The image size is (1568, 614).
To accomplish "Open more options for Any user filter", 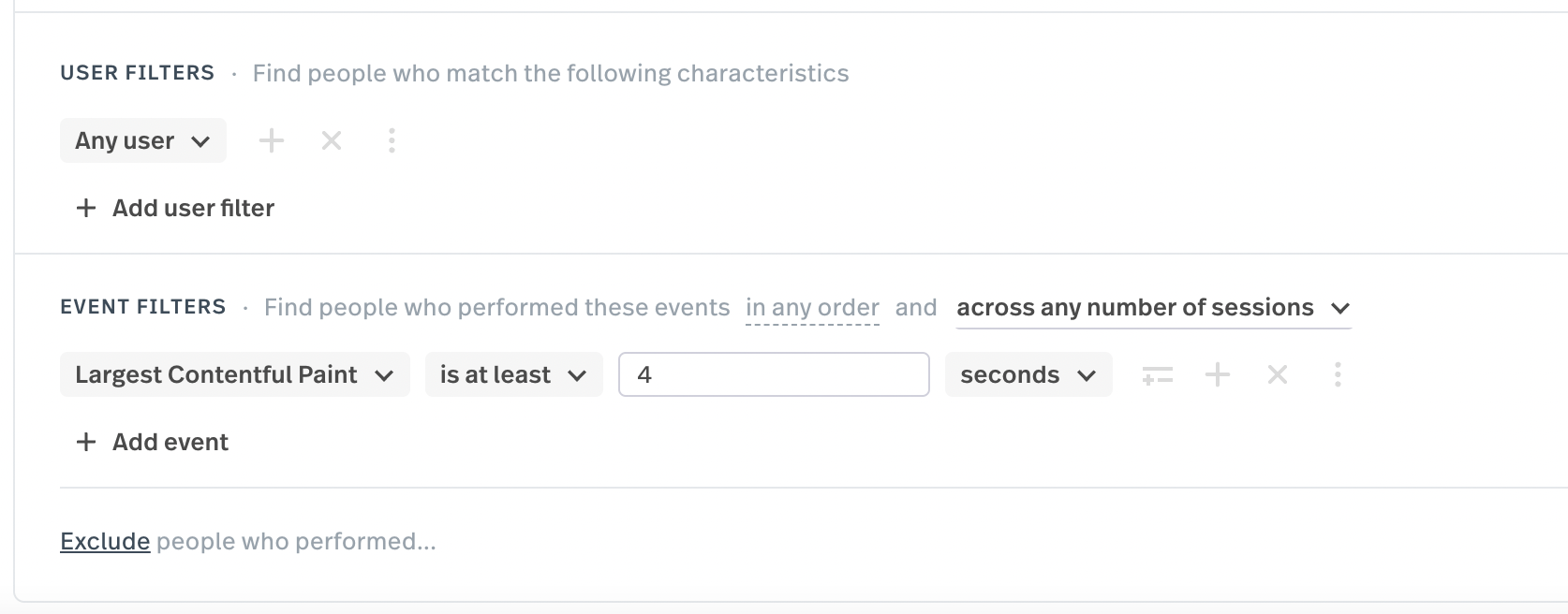I will pos(392,140).
